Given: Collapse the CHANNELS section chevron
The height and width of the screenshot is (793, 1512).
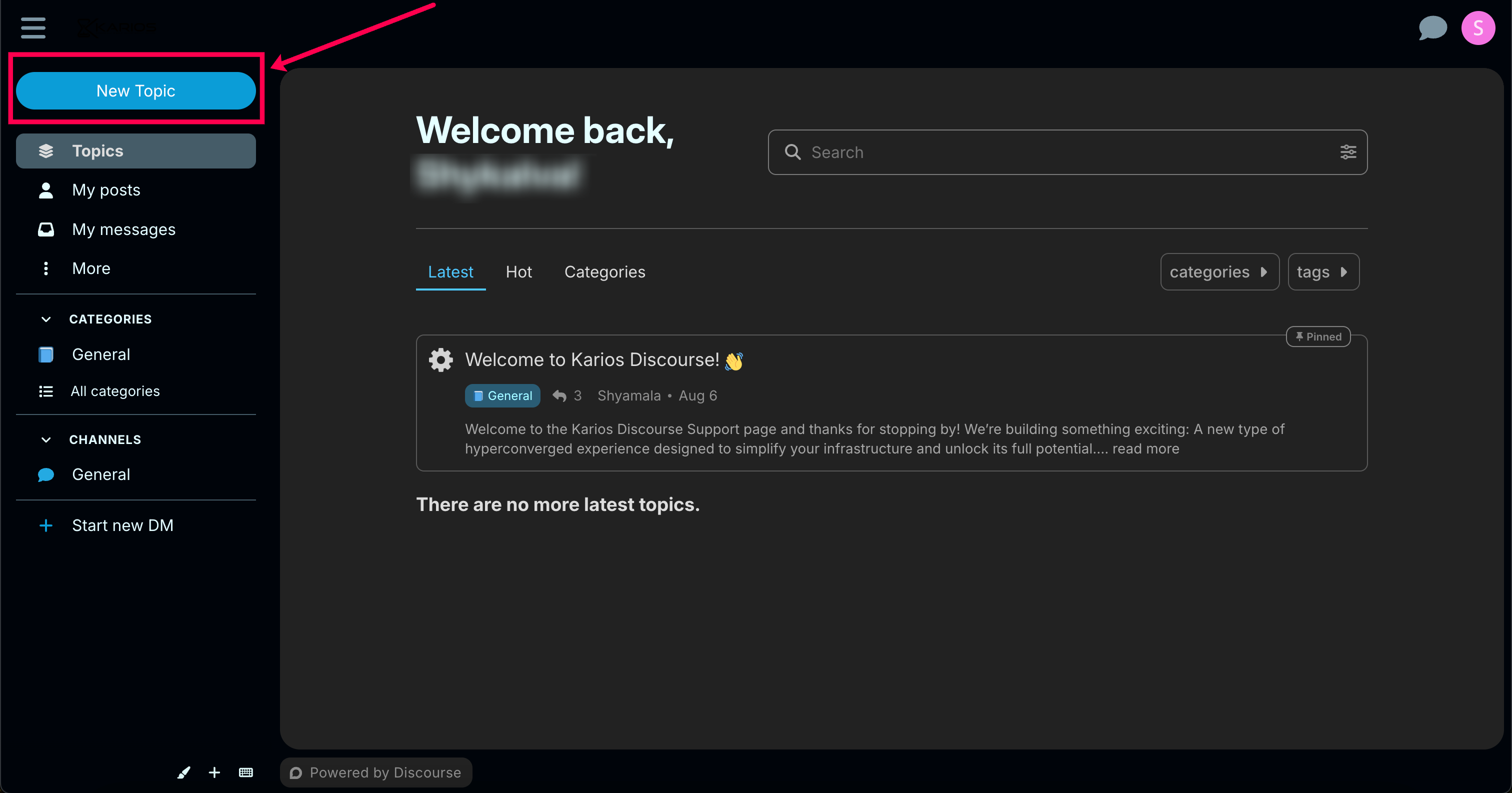Looking at the screenshot, I should point(46,439).
